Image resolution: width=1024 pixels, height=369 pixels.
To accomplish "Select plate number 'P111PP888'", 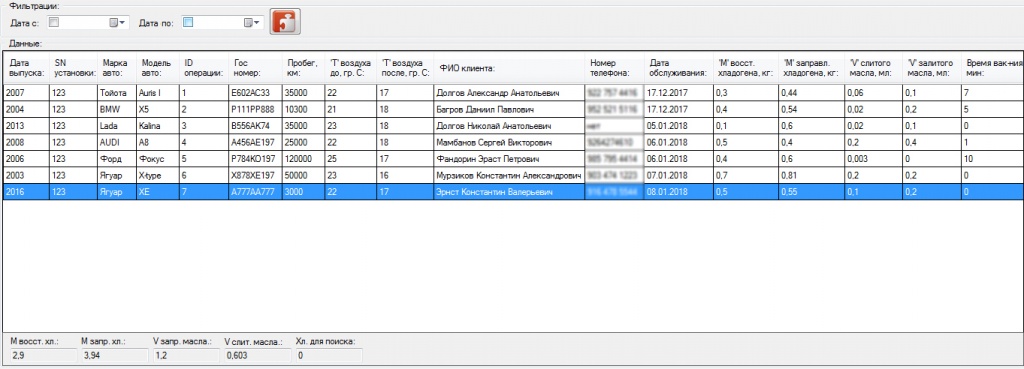I will (x=255, y=109).
